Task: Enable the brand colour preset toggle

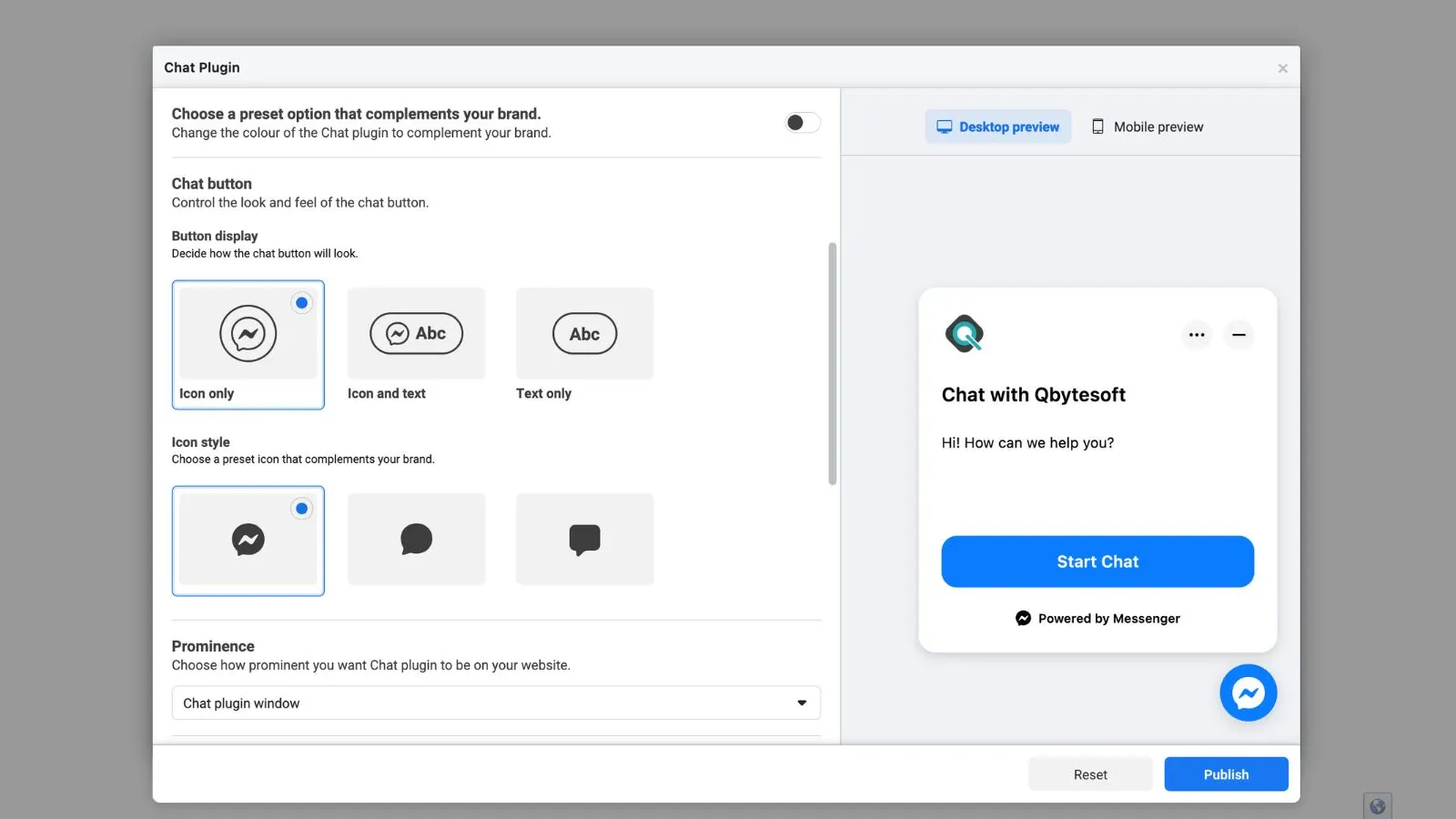Action: [802, 122]
